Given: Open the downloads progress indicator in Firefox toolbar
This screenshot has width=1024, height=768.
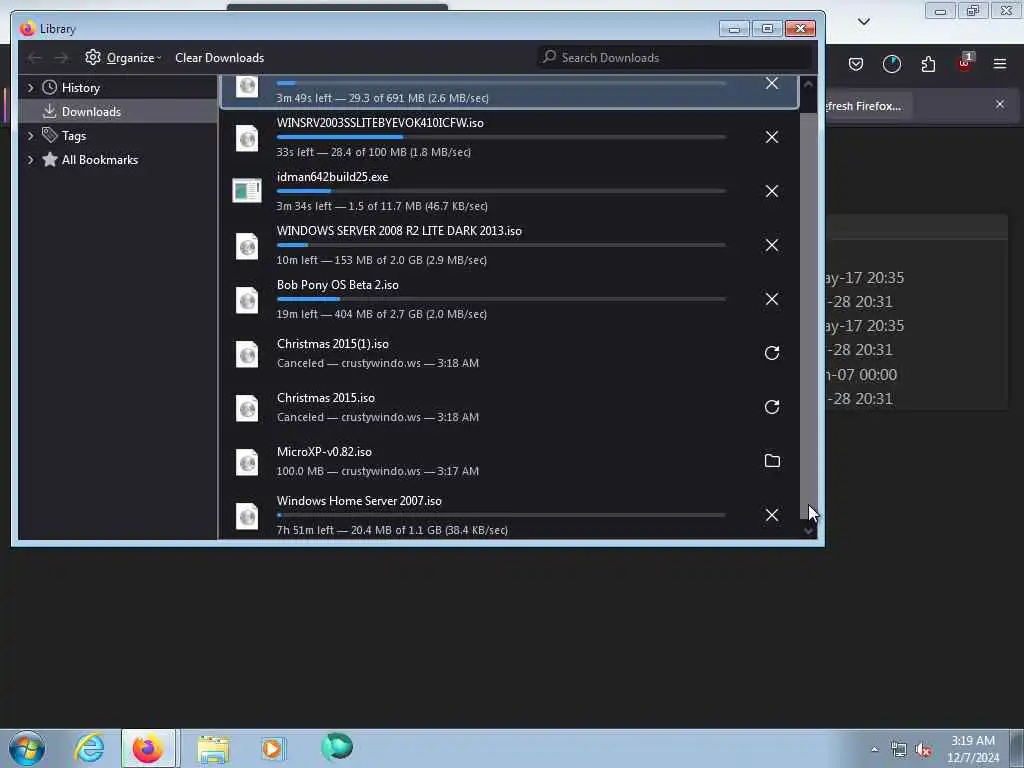Looking at the screenshot, I should 891,64.
